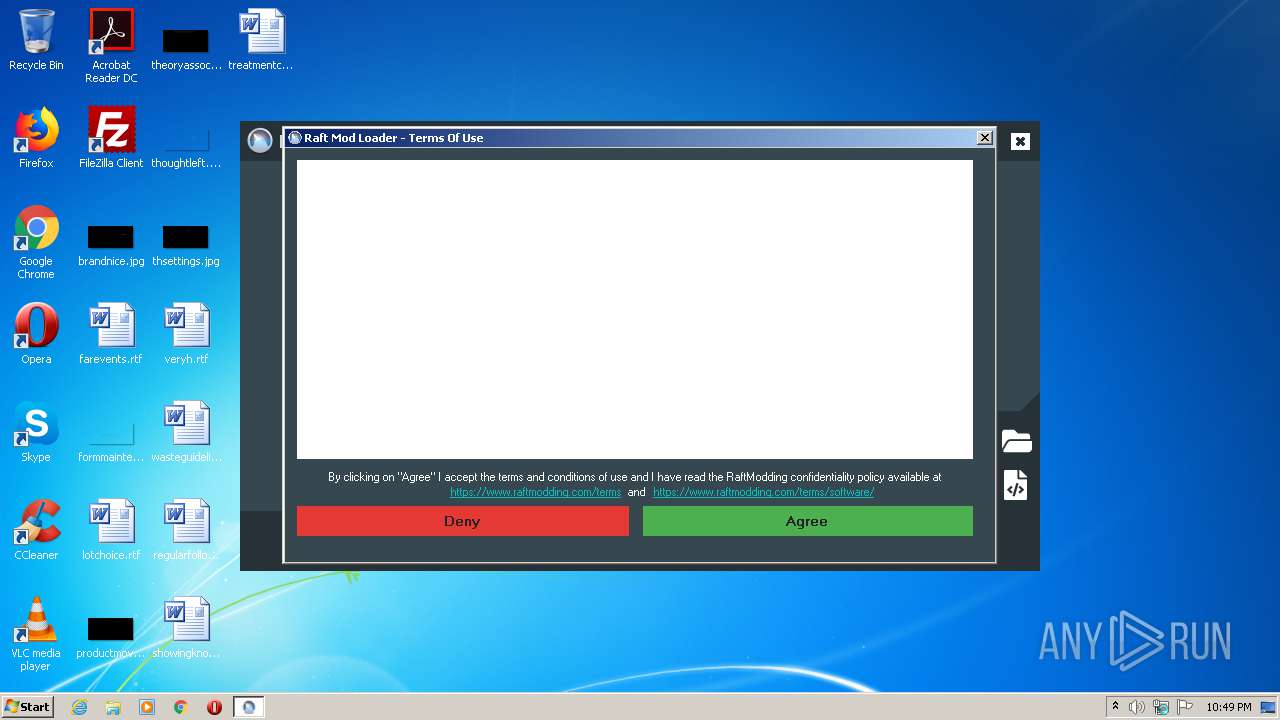
Task: Click the Raft Mod Loader logo icon
Action: (260, 141)
